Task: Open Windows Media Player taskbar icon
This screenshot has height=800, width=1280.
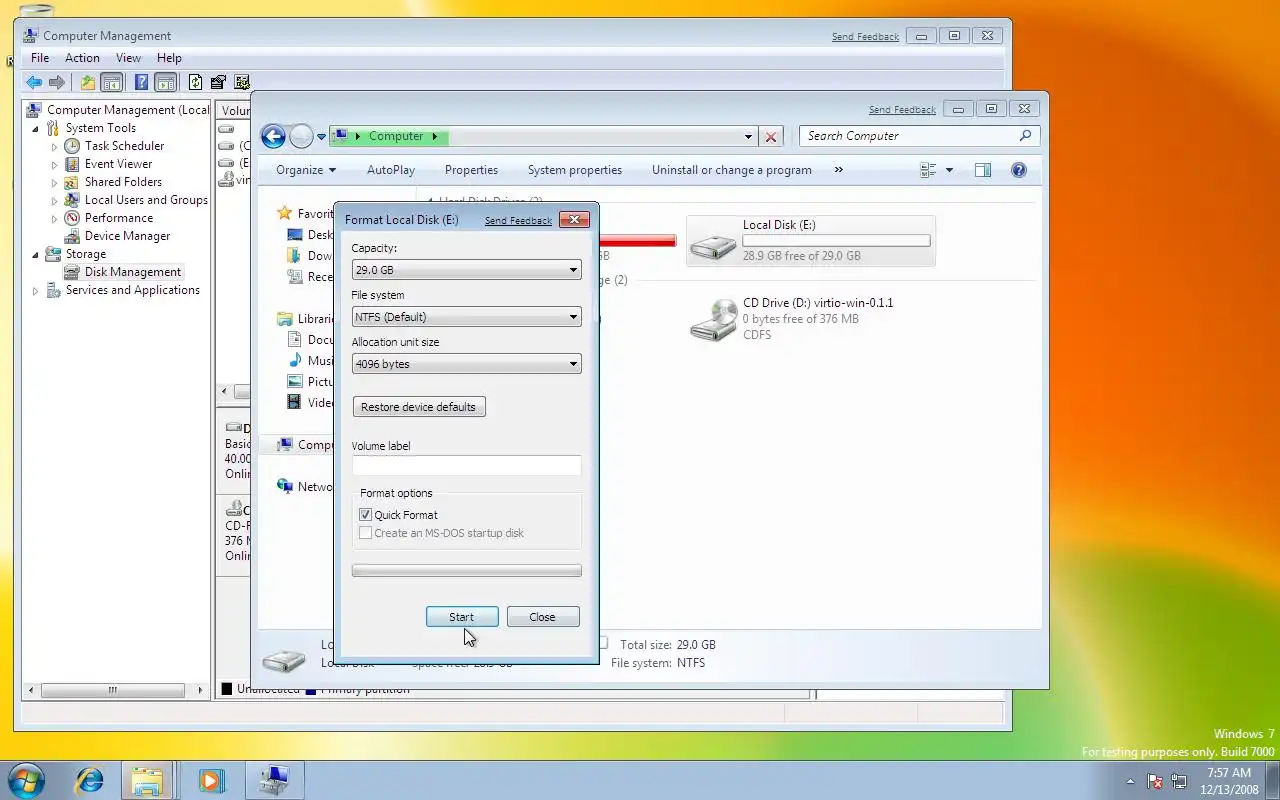Action: click(x=211, y=780)
